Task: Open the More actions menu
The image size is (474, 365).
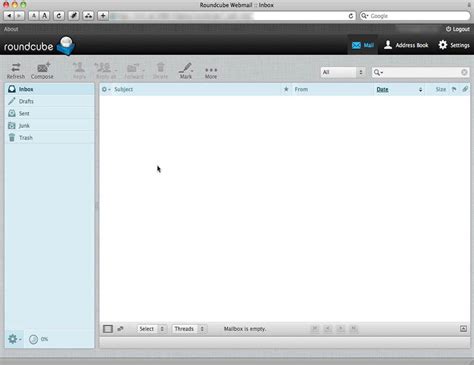Action: point(211,72)
